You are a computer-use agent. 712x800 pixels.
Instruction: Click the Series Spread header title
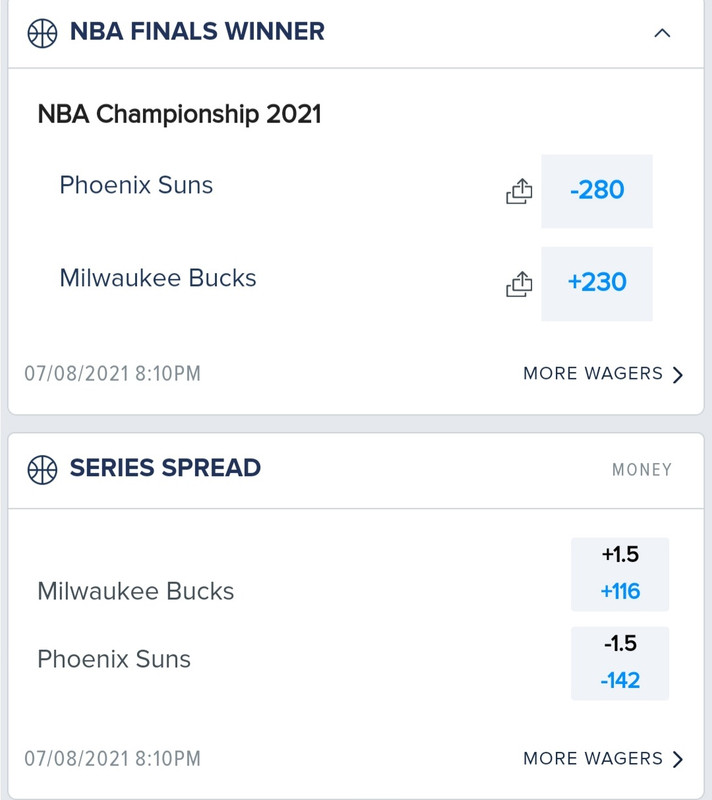point(165,468)
